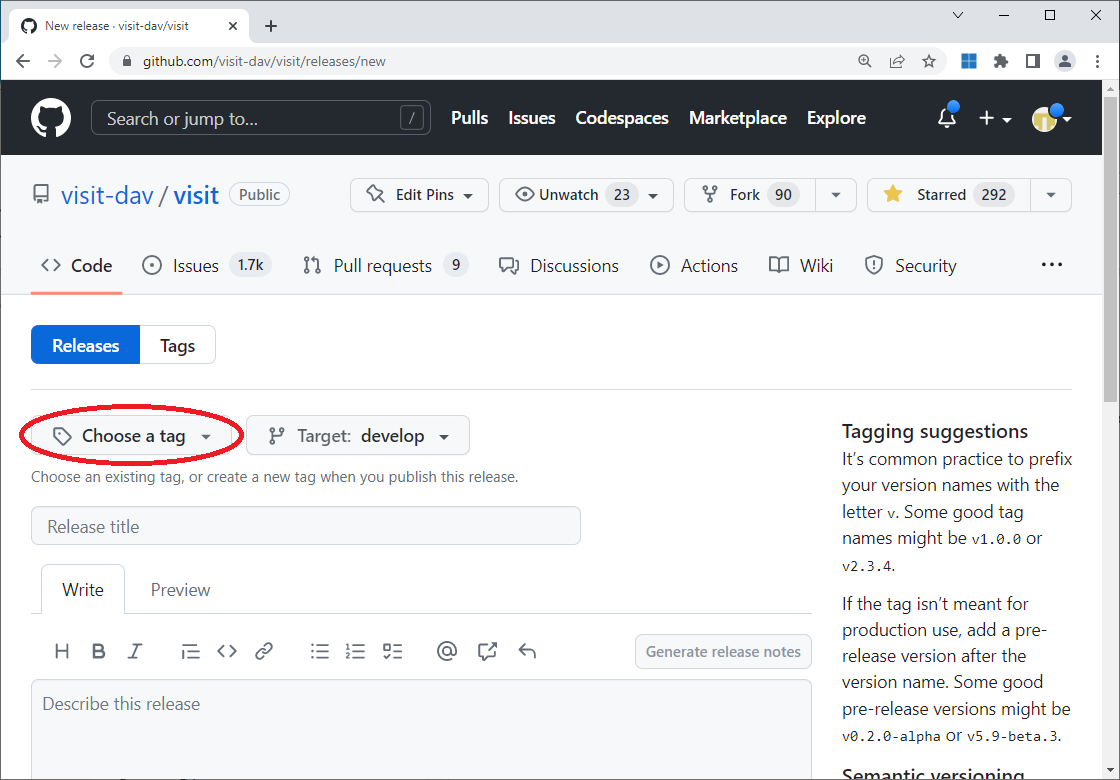Open browser extensions puzzle icon
Screen dimensions: 1120x780
coord(1001,61)
